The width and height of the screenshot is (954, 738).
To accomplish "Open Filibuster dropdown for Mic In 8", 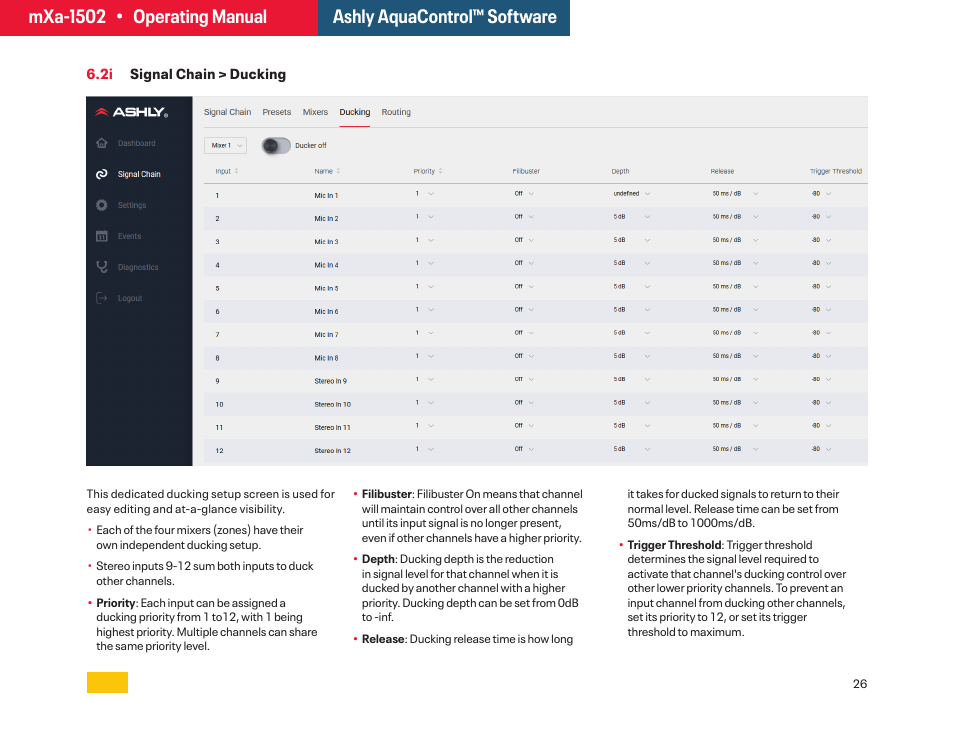I will 524,356.
